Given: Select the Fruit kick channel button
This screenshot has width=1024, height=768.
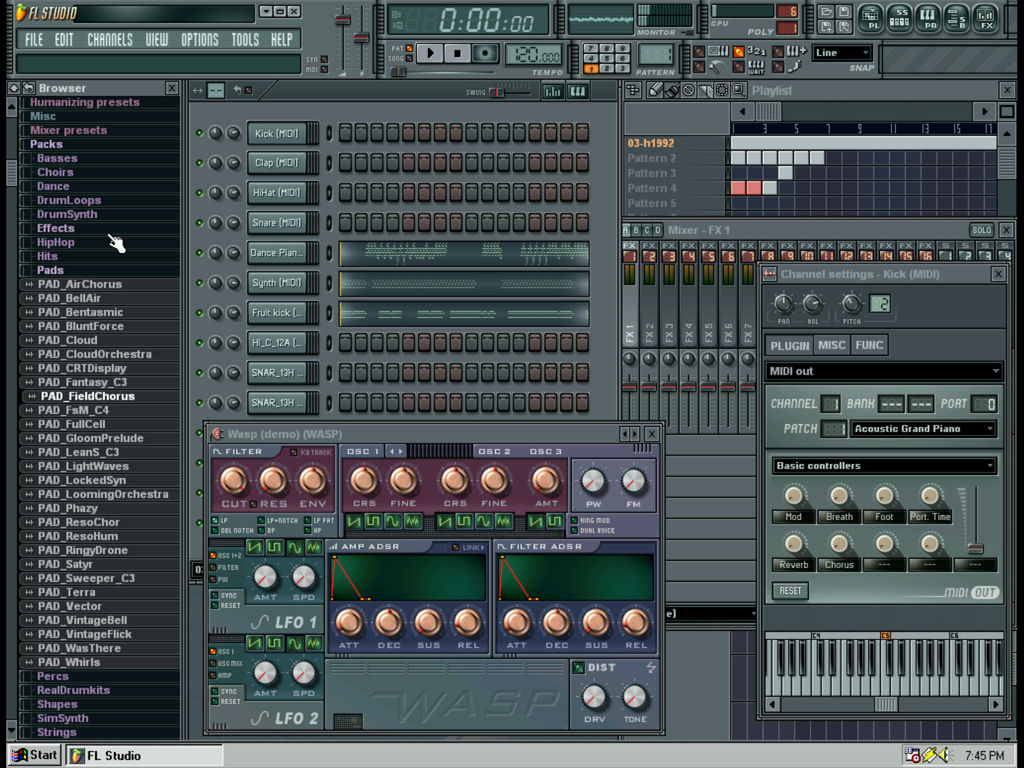Looking at the screenshot, I should click(278, 313).
